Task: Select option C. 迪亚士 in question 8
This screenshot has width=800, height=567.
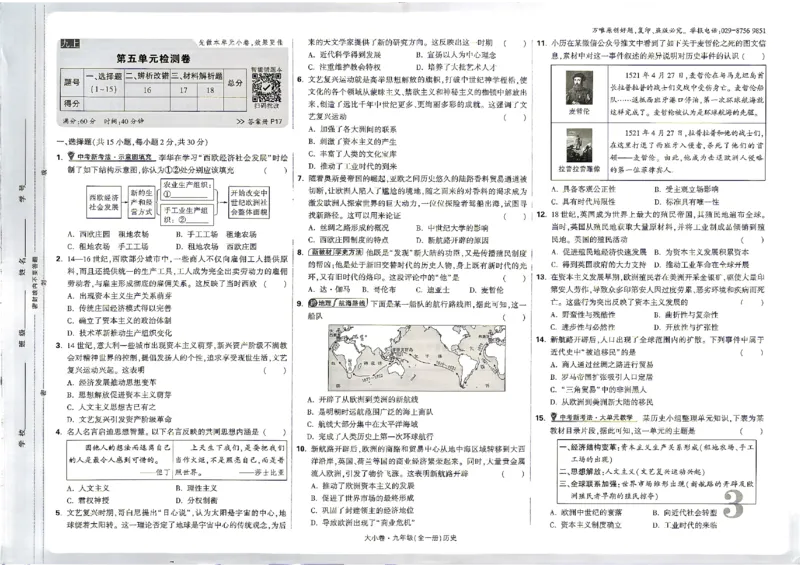Action: (433, 290)
